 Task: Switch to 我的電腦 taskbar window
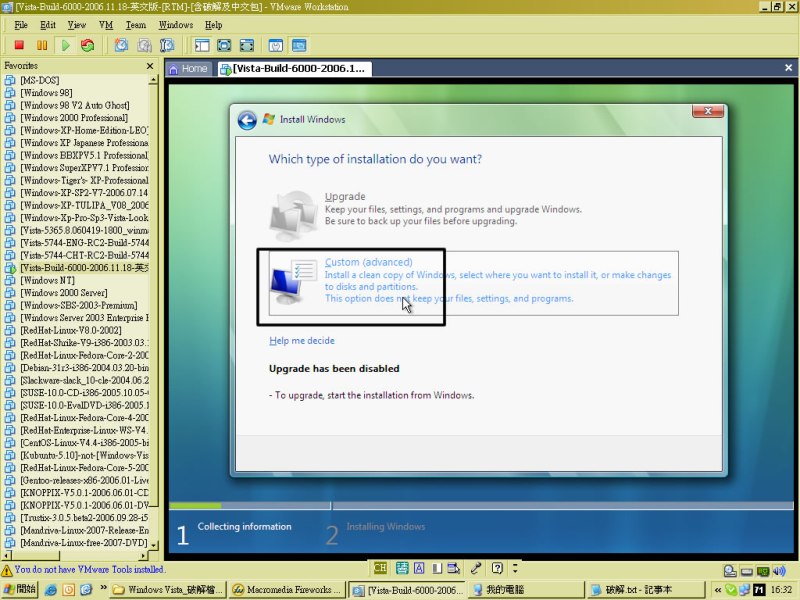point(526,590)
